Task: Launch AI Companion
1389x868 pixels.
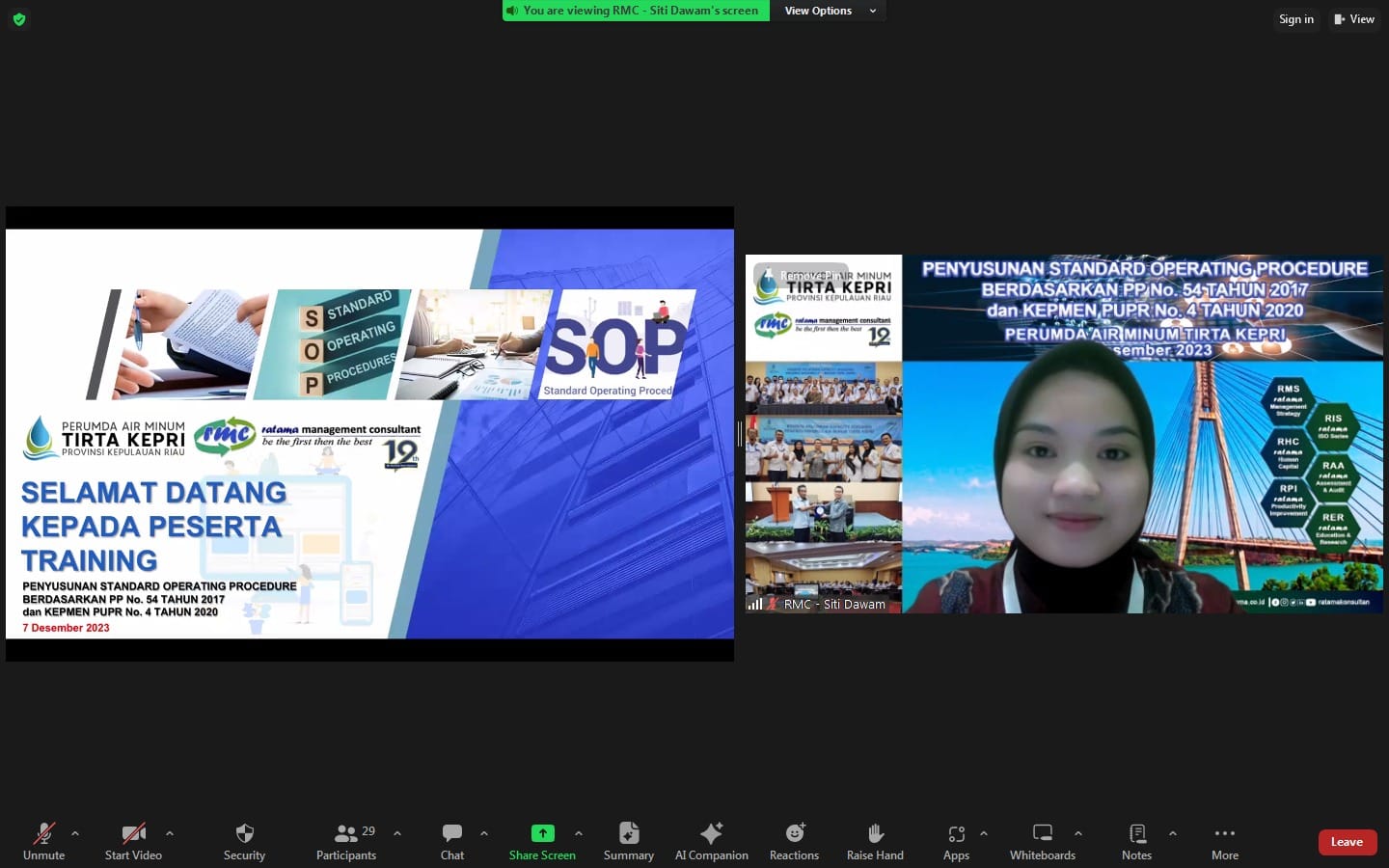Action: tap(711, 840)
